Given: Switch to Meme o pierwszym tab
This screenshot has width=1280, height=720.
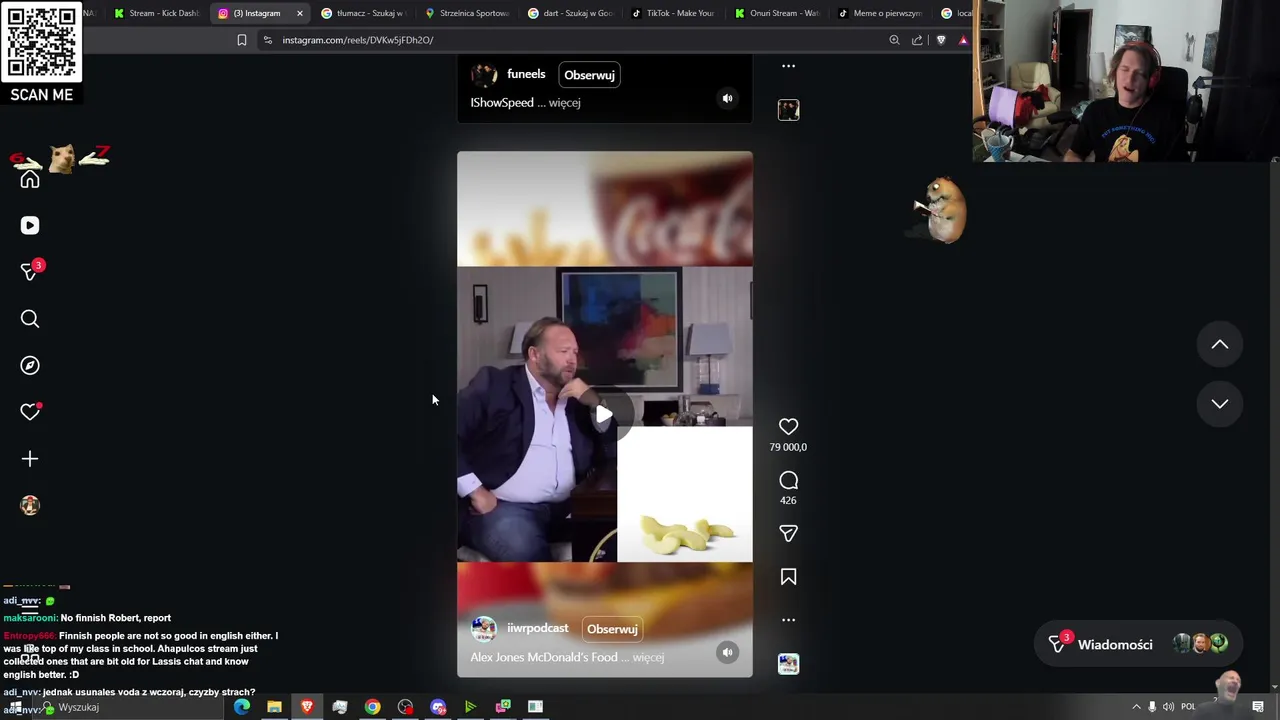Looking at the screenshot, I should tap(880, 13).
